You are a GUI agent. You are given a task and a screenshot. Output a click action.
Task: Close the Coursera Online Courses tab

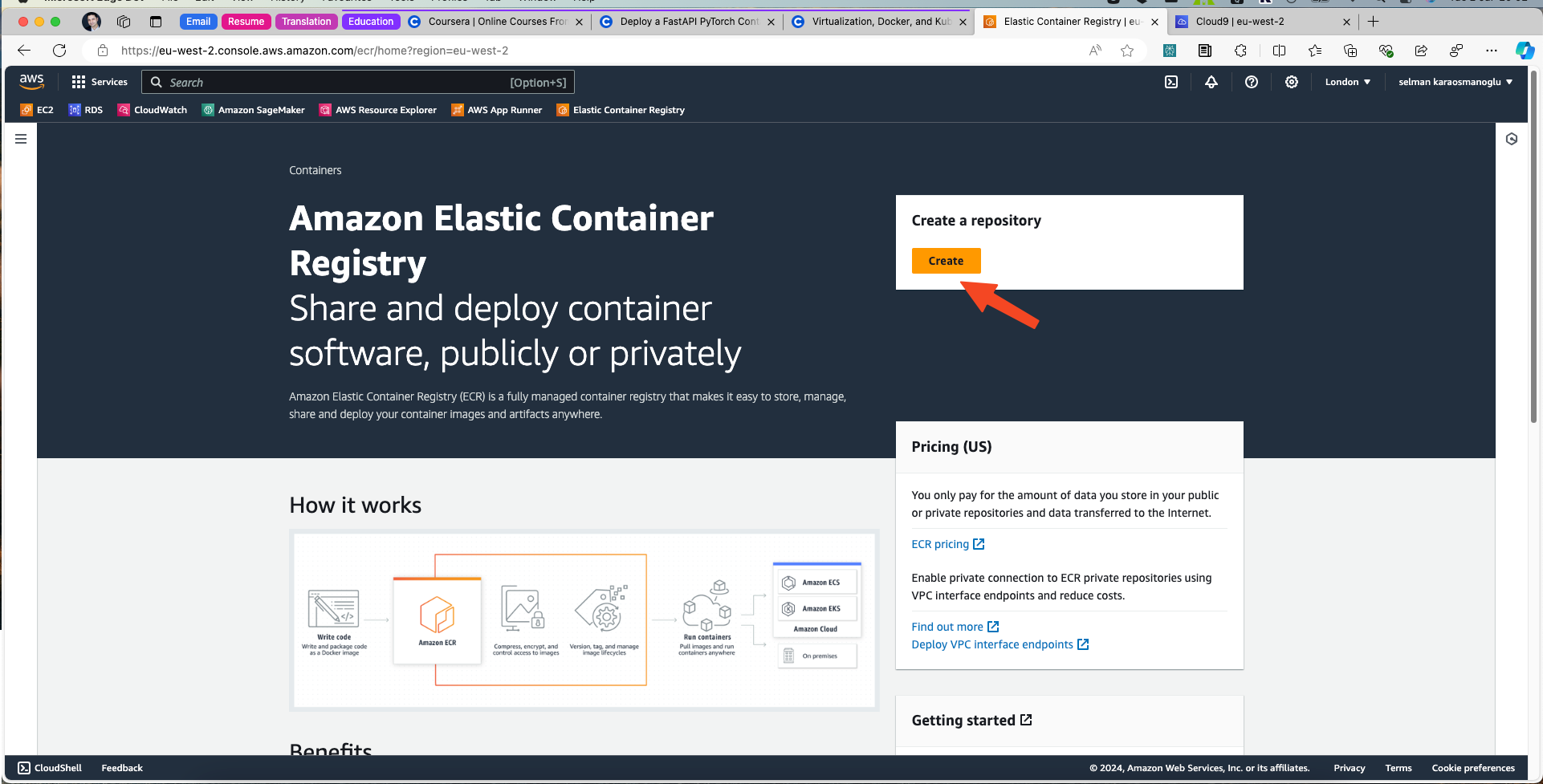coord(580,22)
